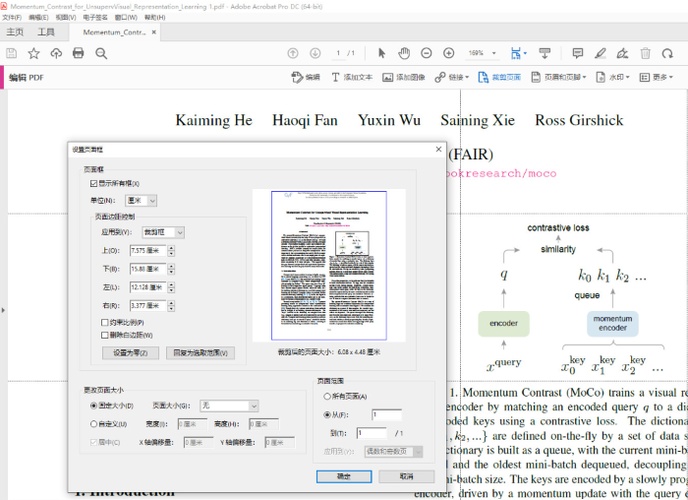Screen dimensions: 688x500
Task: Click the read mode scroll icon
Action: [x=545, y=54]
